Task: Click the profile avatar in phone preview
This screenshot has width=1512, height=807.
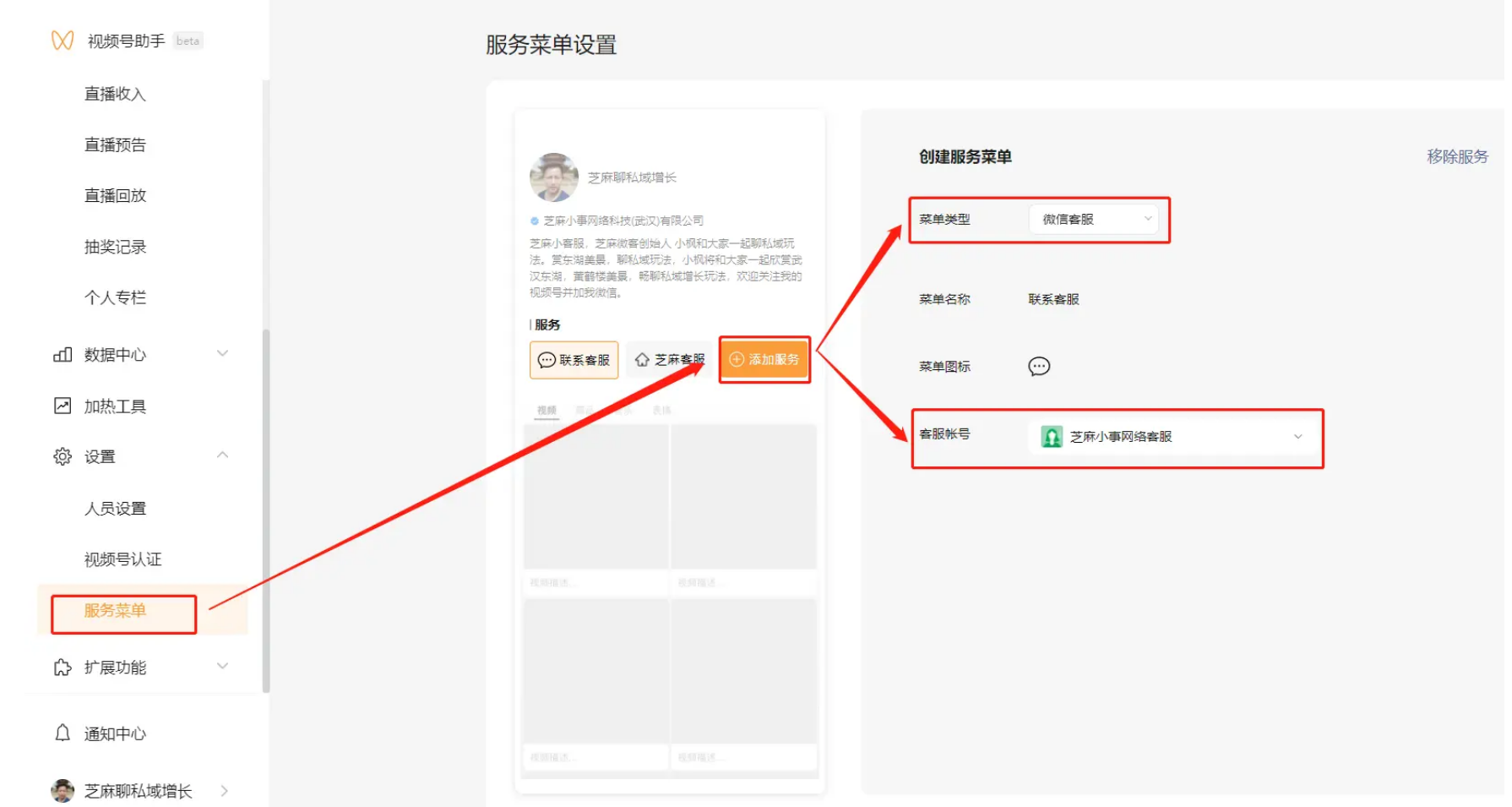Action: (x=554, y=177)
